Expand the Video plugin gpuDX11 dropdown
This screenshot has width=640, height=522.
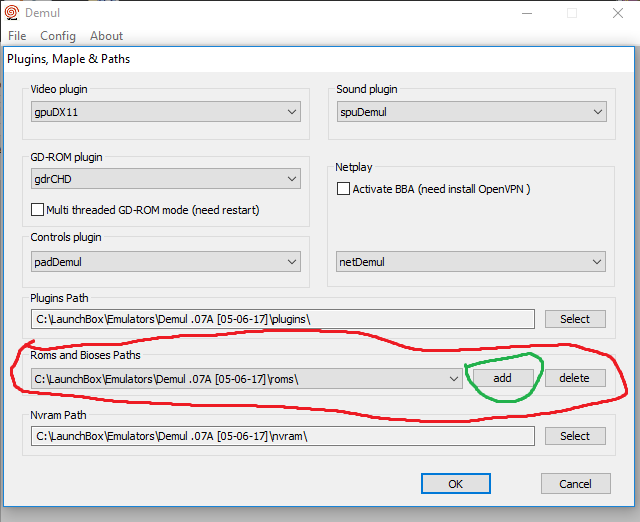pyautogui.click(x=166, y=112)
